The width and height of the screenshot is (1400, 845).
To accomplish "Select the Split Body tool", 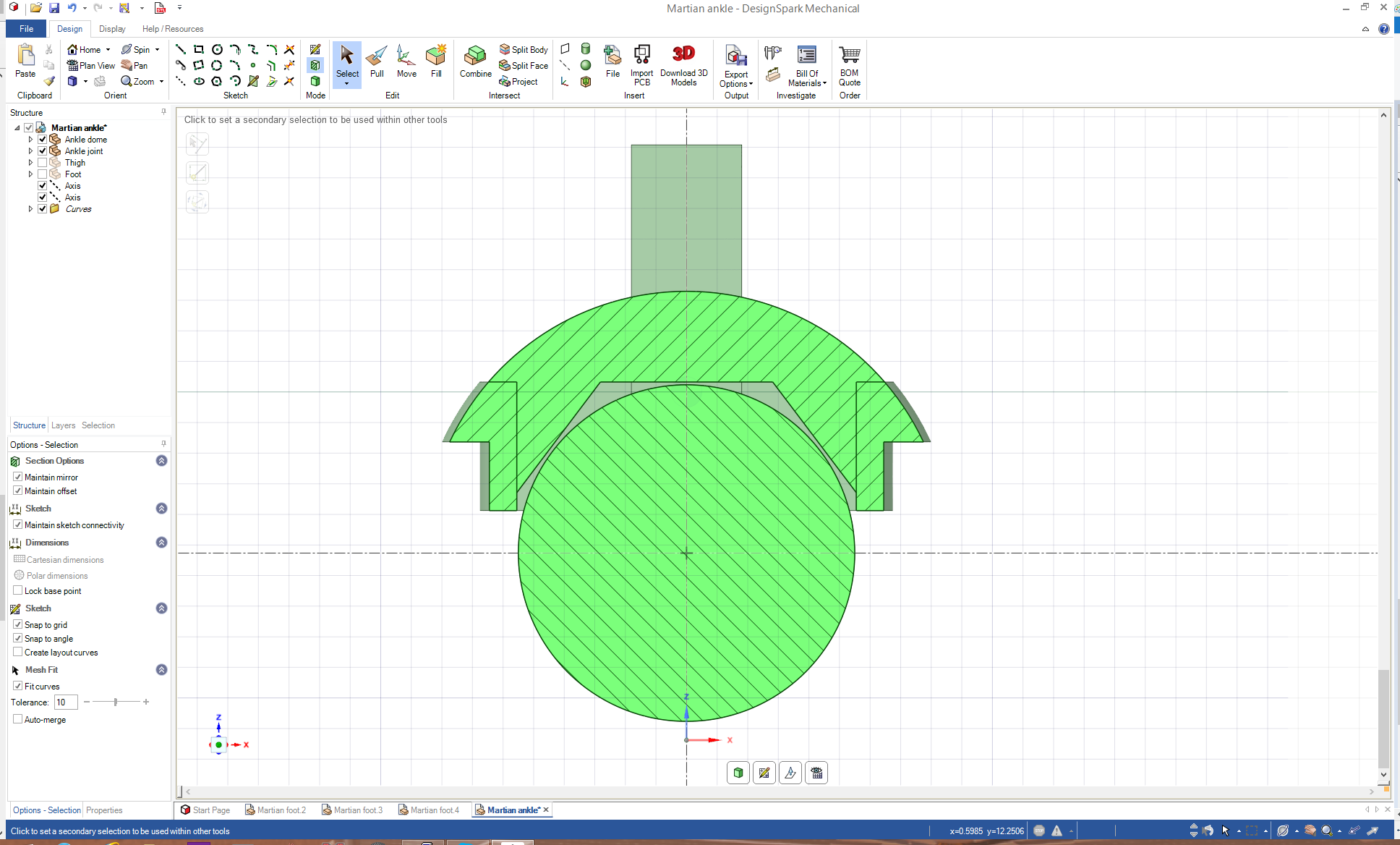I will pos(524,49).
